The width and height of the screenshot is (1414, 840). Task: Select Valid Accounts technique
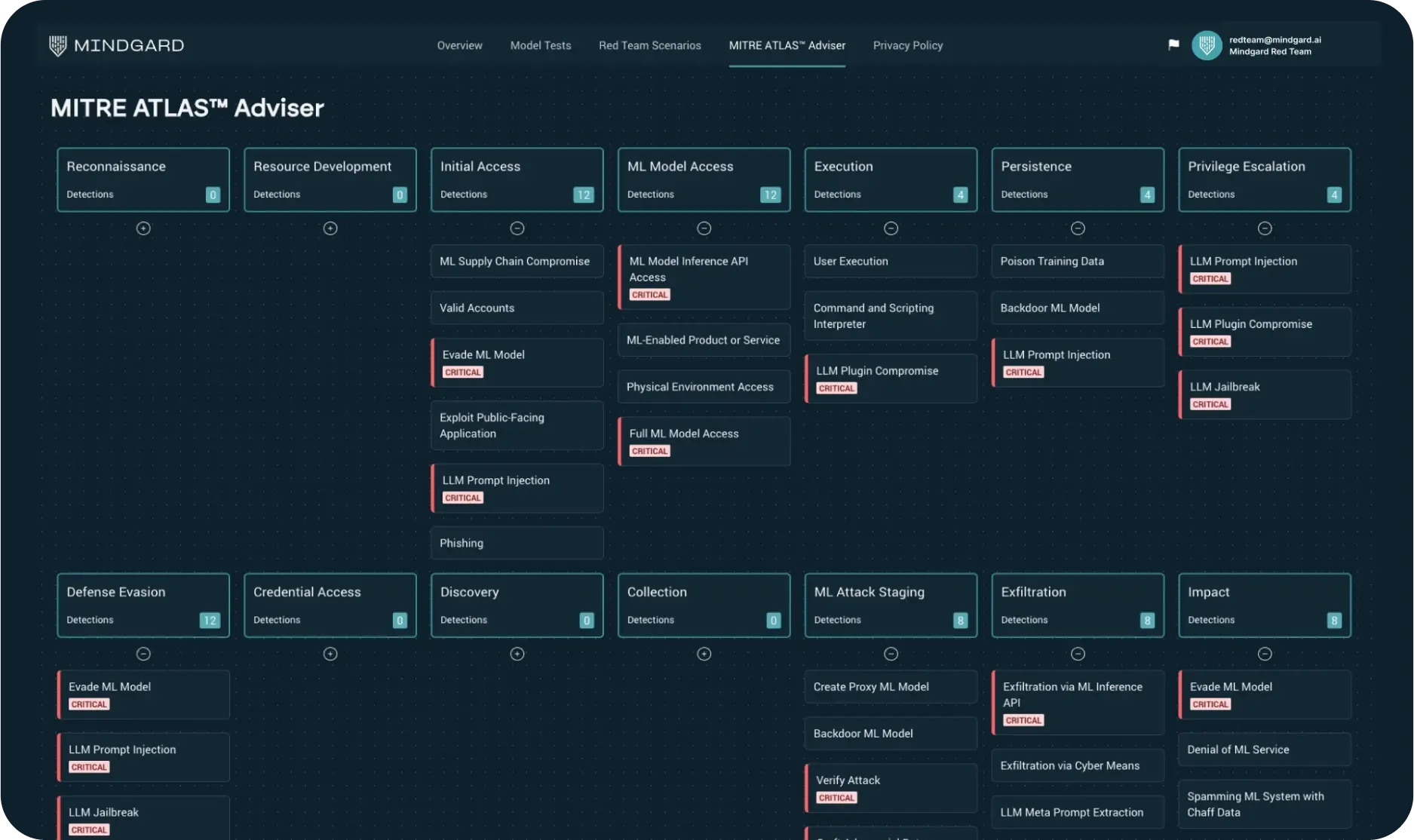517,308
